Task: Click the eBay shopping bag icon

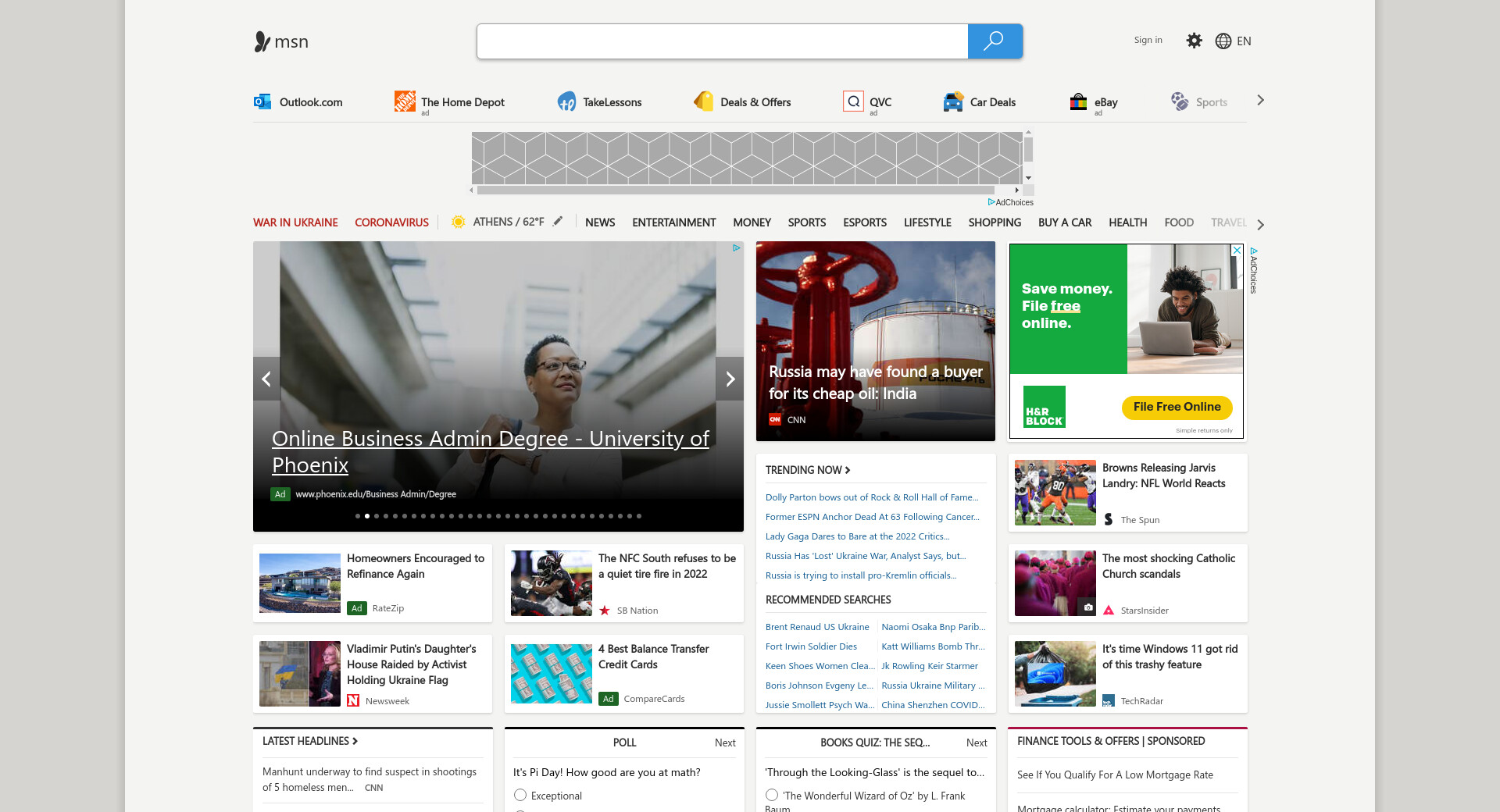Action: 1078,101
